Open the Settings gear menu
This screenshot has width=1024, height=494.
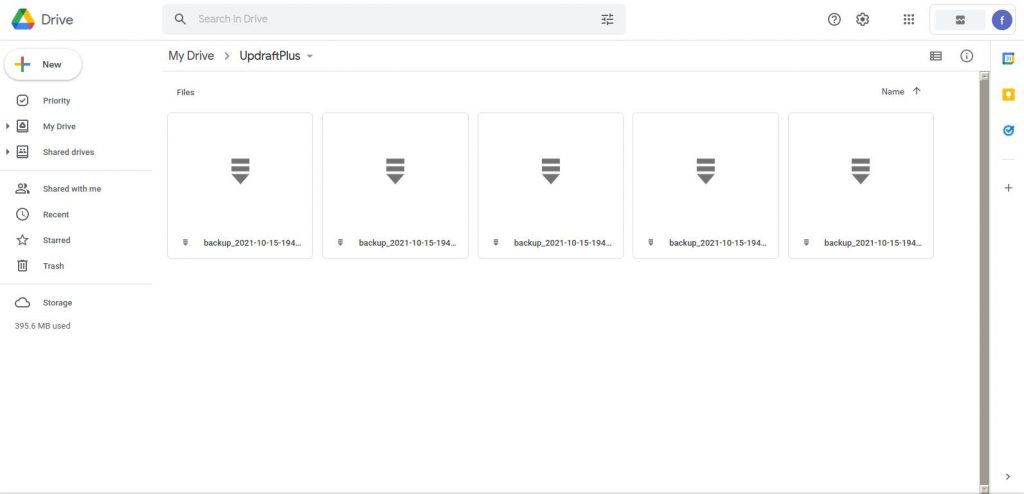863,20
